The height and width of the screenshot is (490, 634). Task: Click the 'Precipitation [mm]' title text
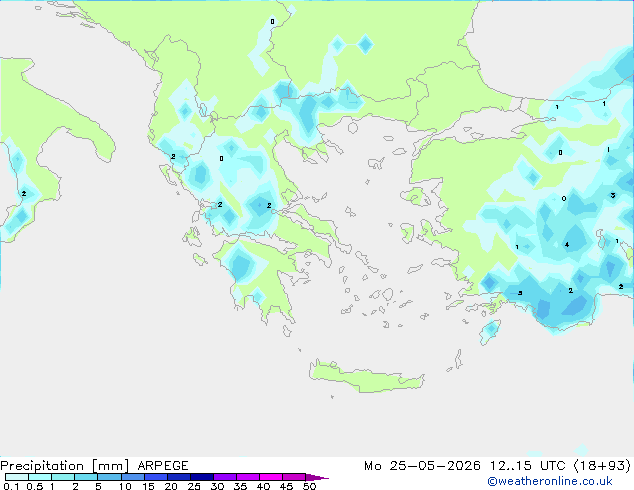(65, 466)
